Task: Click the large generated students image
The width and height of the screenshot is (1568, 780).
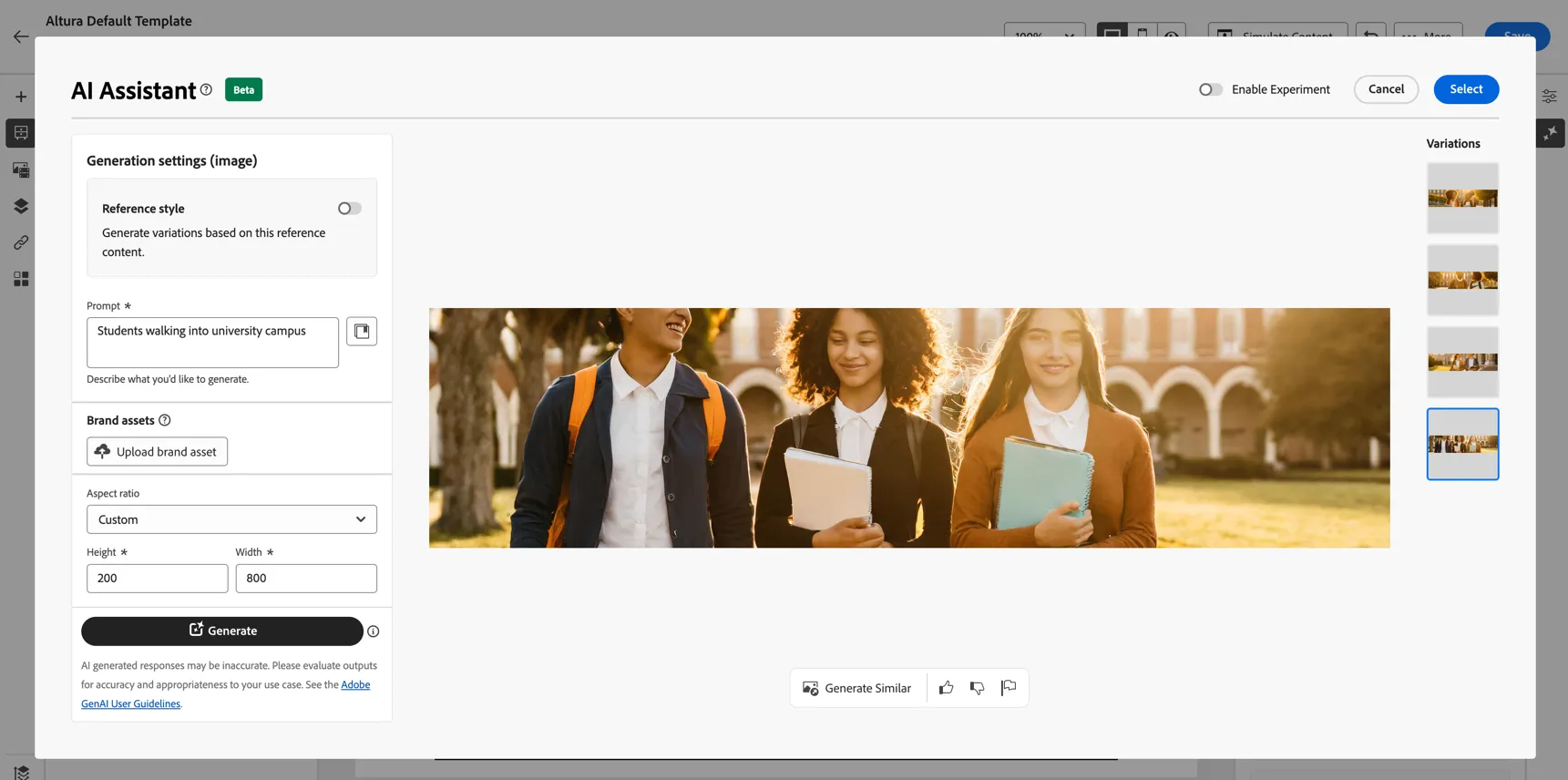Action: (x=909, y=428)
